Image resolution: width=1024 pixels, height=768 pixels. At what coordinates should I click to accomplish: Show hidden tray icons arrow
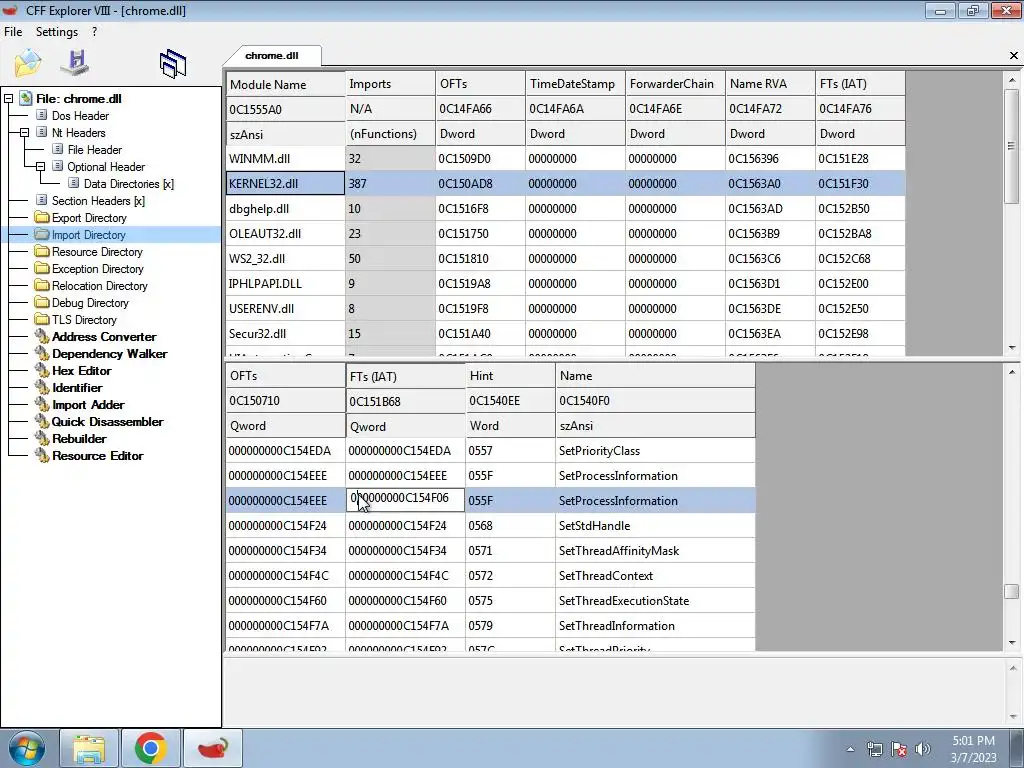[x=850, y=749]
